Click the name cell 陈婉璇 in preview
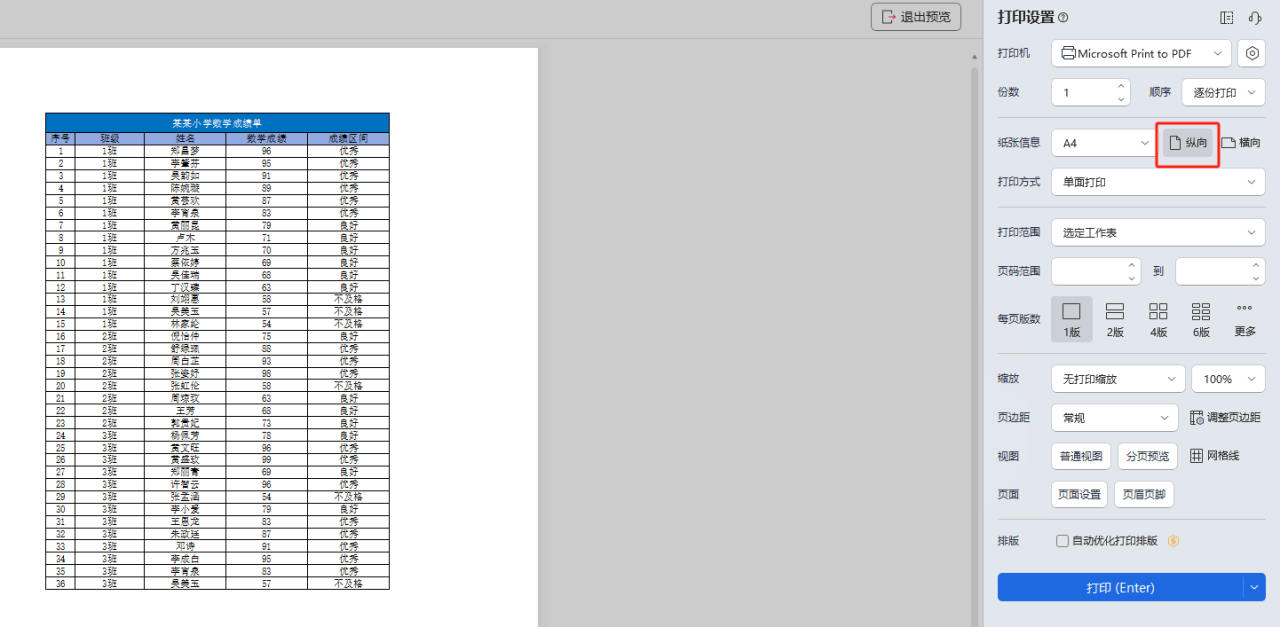 pos(185,188)
